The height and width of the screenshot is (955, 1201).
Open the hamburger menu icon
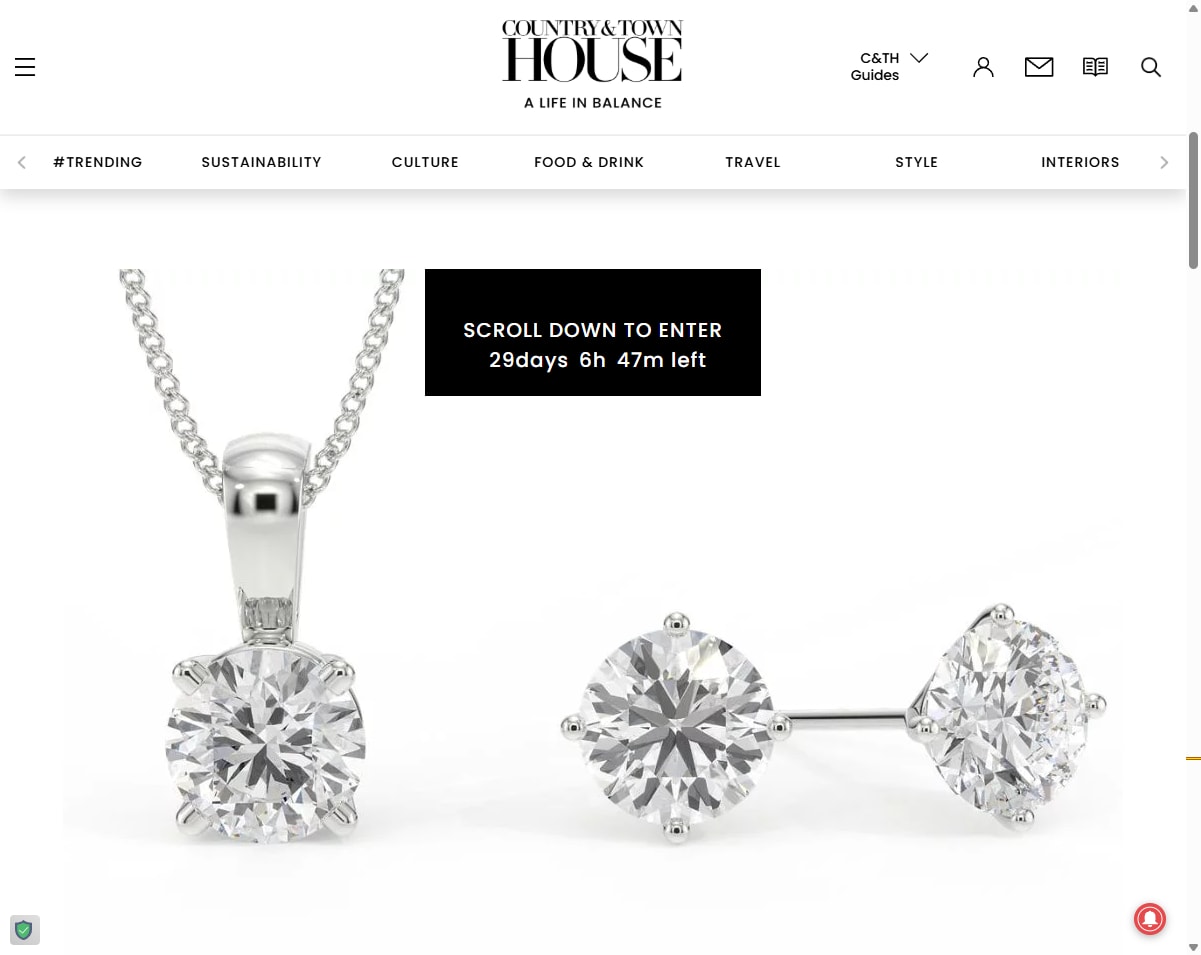[25, 67]
